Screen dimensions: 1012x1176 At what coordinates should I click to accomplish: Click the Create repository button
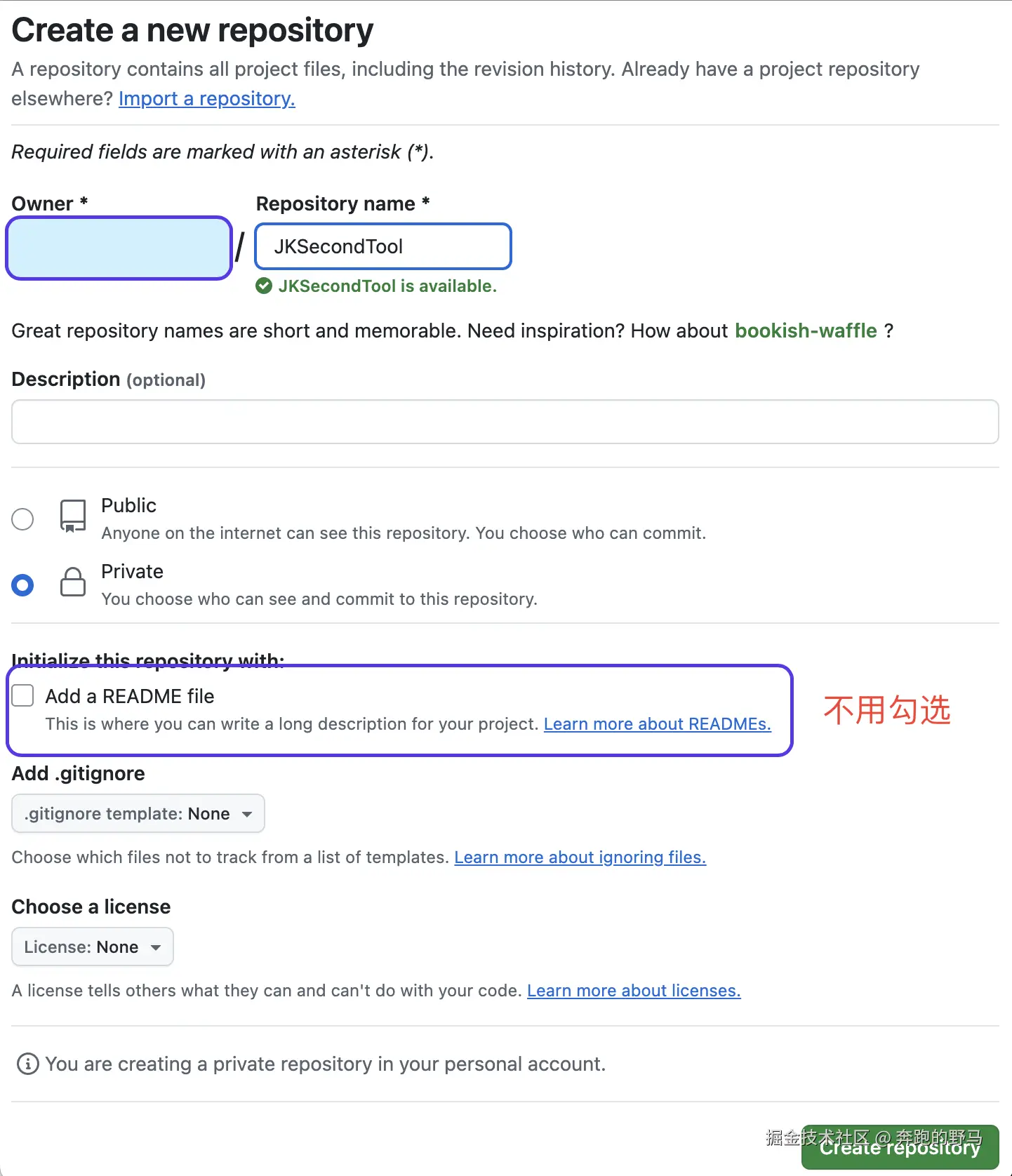pyautogui.click(x=900, y=1147)
